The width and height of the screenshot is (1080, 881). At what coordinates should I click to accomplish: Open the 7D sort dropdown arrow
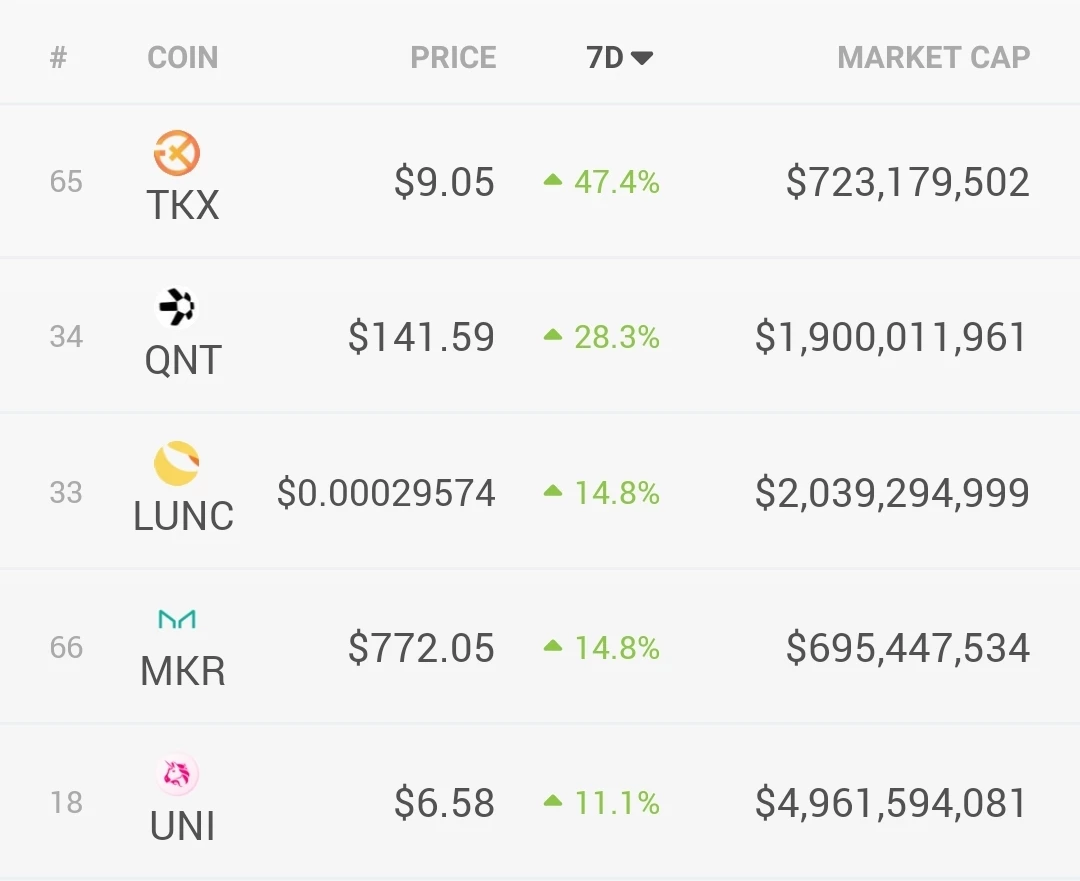[642, 58]
